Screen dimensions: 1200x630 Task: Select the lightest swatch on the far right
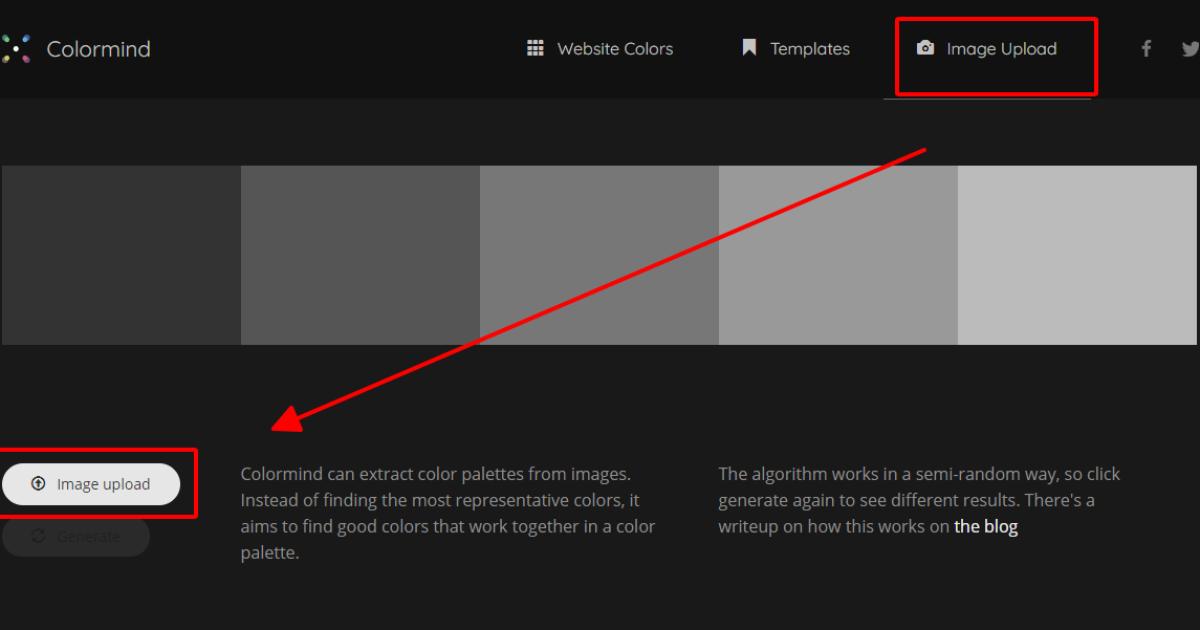coord(1078,254)
